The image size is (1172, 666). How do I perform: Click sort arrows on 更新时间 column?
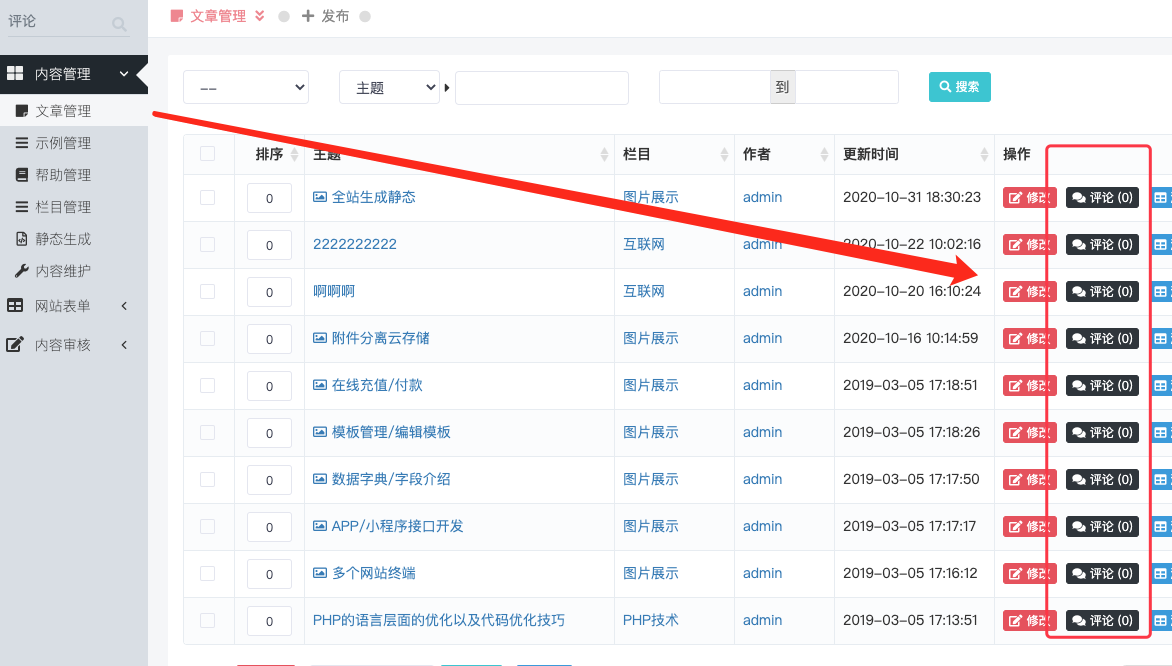tap(984, 154)
